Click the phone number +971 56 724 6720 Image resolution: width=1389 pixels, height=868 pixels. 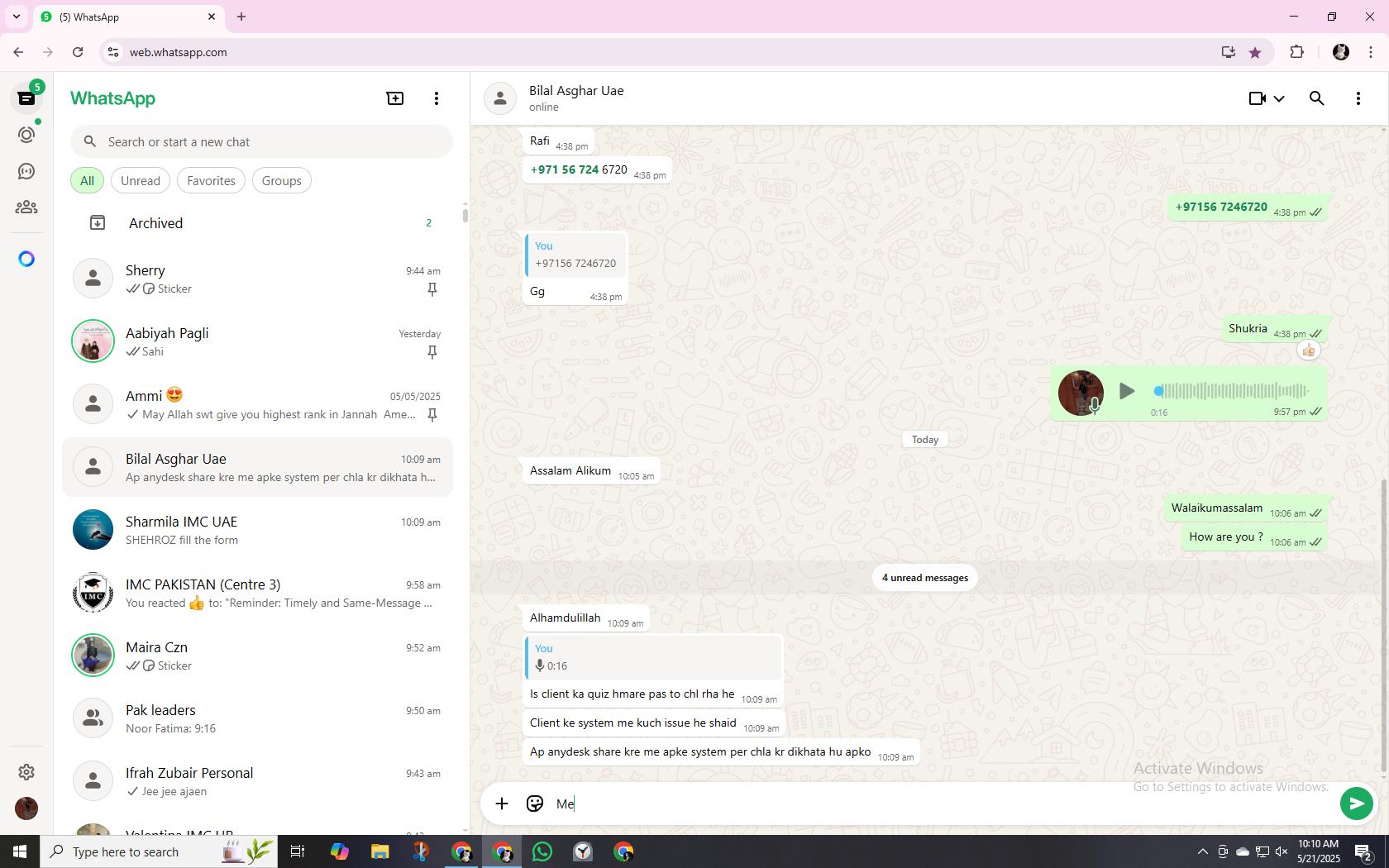(x=578, y=169)
